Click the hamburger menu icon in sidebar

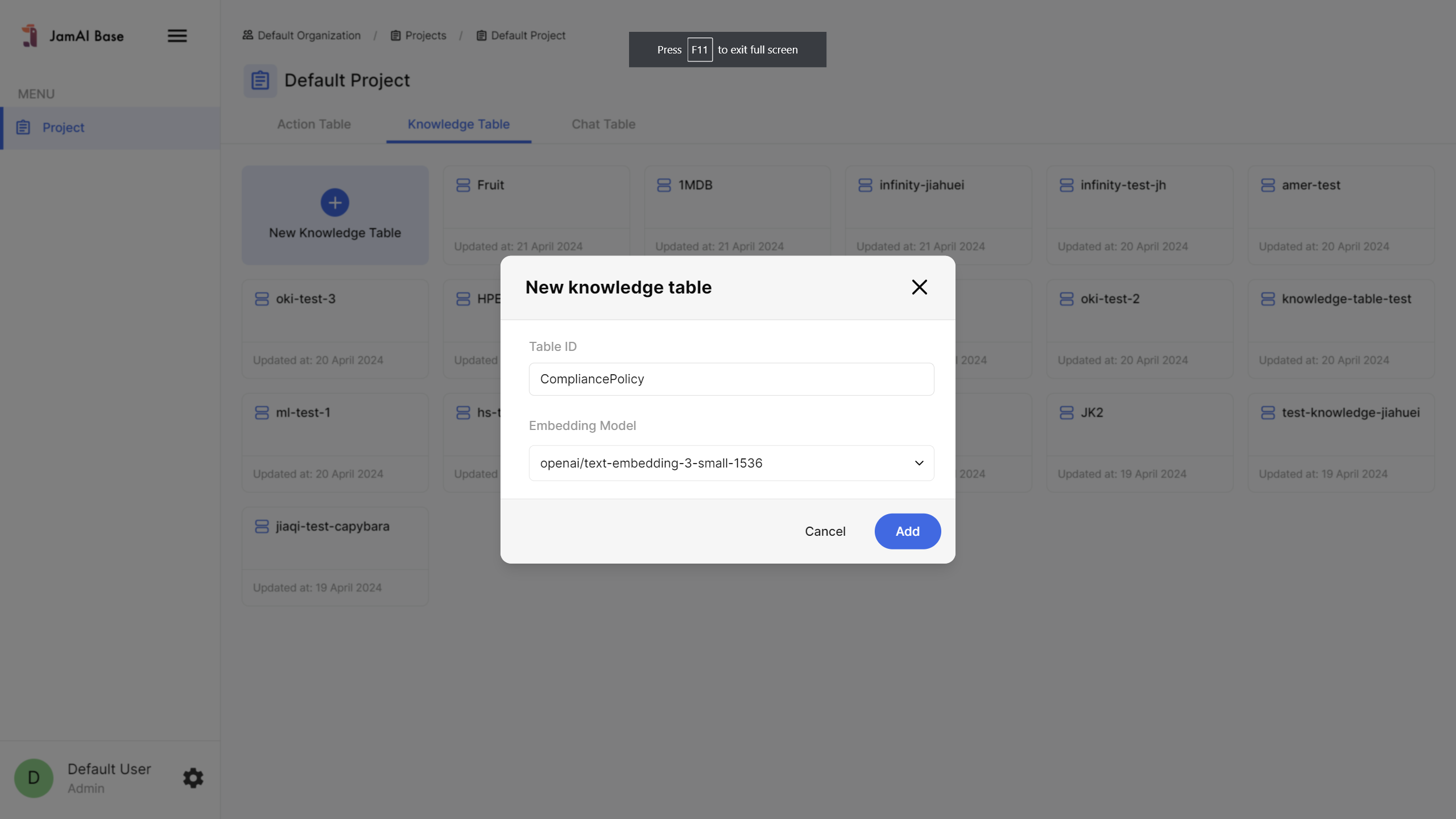177,36
